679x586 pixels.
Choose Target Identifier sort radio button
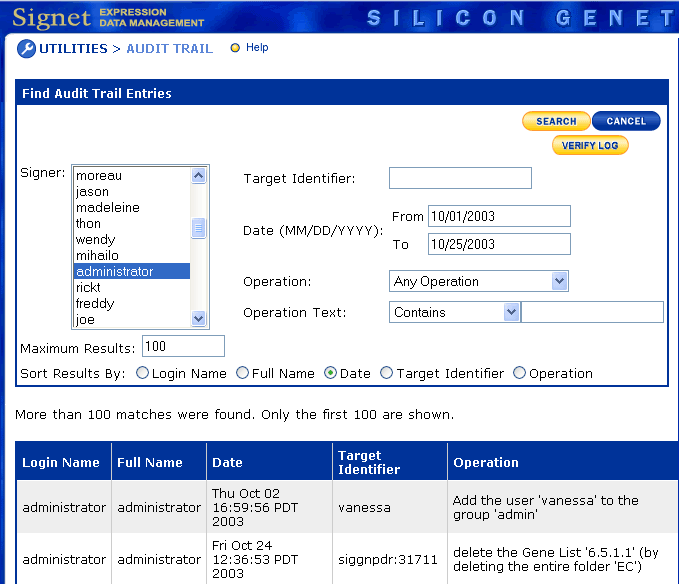[x=387, y=373]
